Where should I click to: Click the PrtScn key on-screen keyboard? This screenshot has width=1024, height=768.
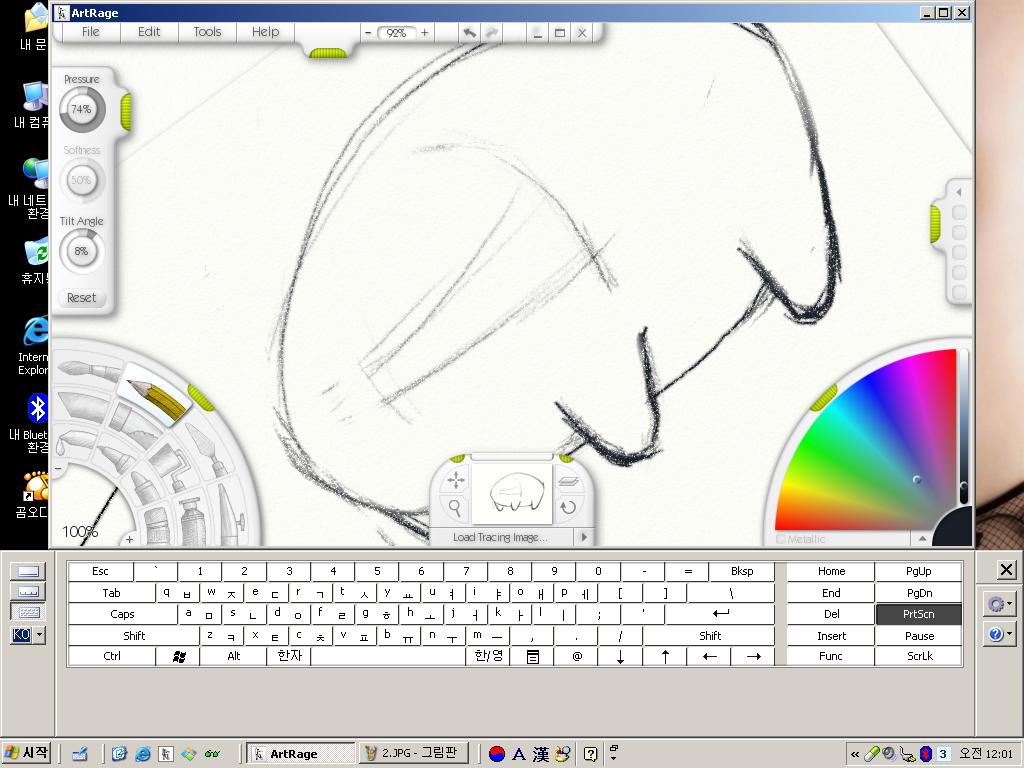(918, 615)
